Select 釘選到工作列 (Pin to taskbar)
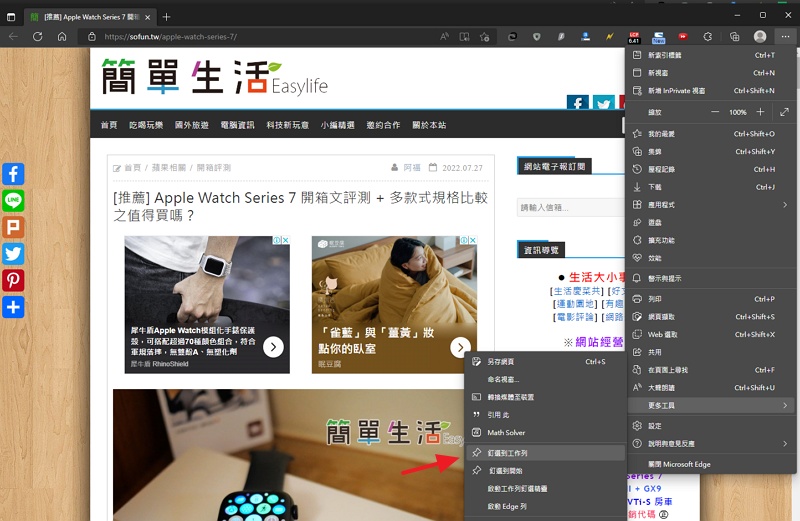The height and width of the screenshot is (521, 800). 545,453
